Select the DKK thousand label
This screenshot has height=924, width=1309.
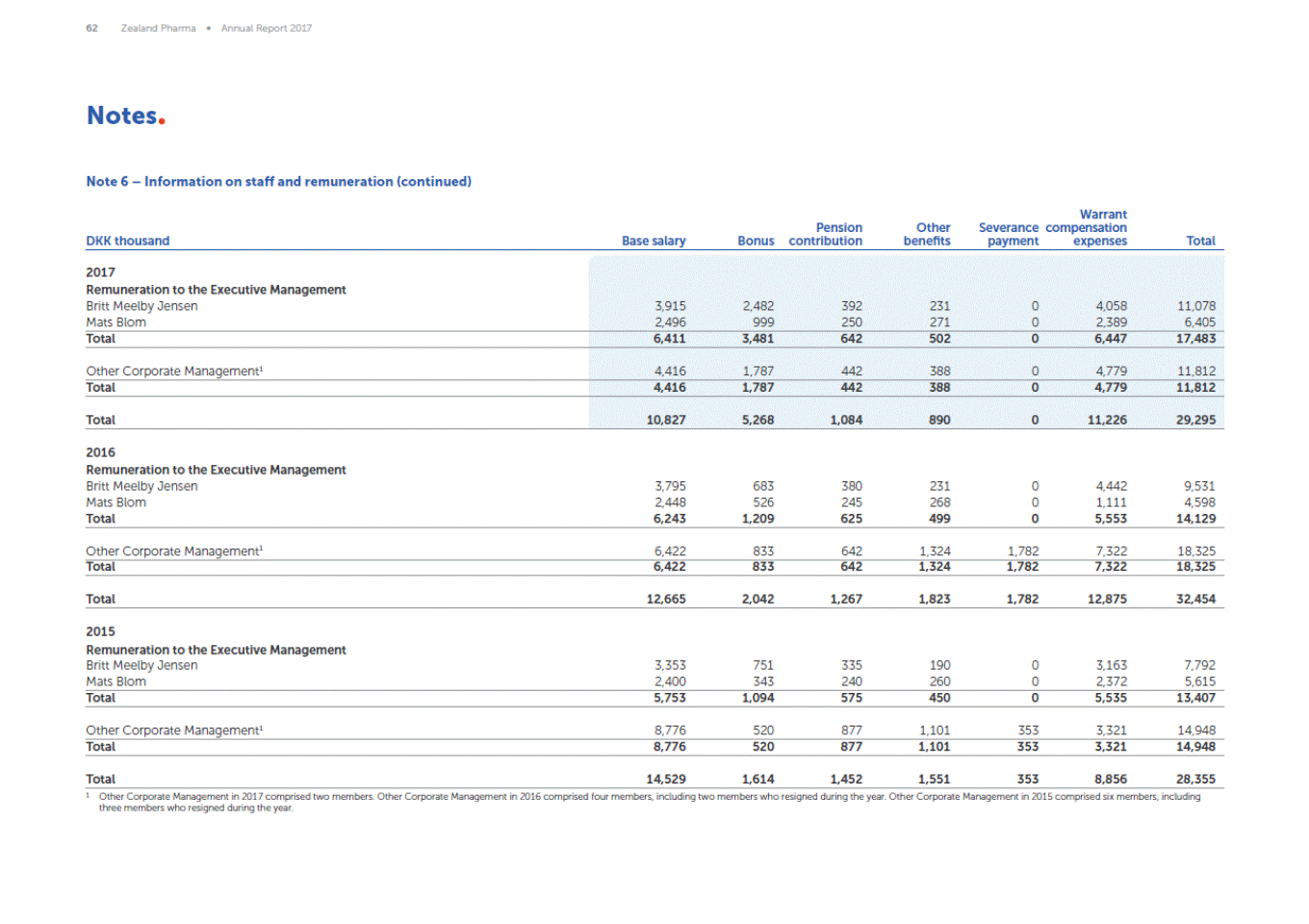click(x=127, y=241)
